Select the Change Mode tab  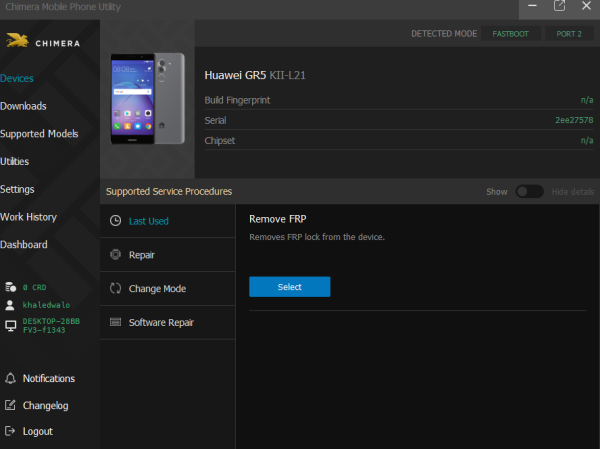pyautogui.click(x=168, y=289)
